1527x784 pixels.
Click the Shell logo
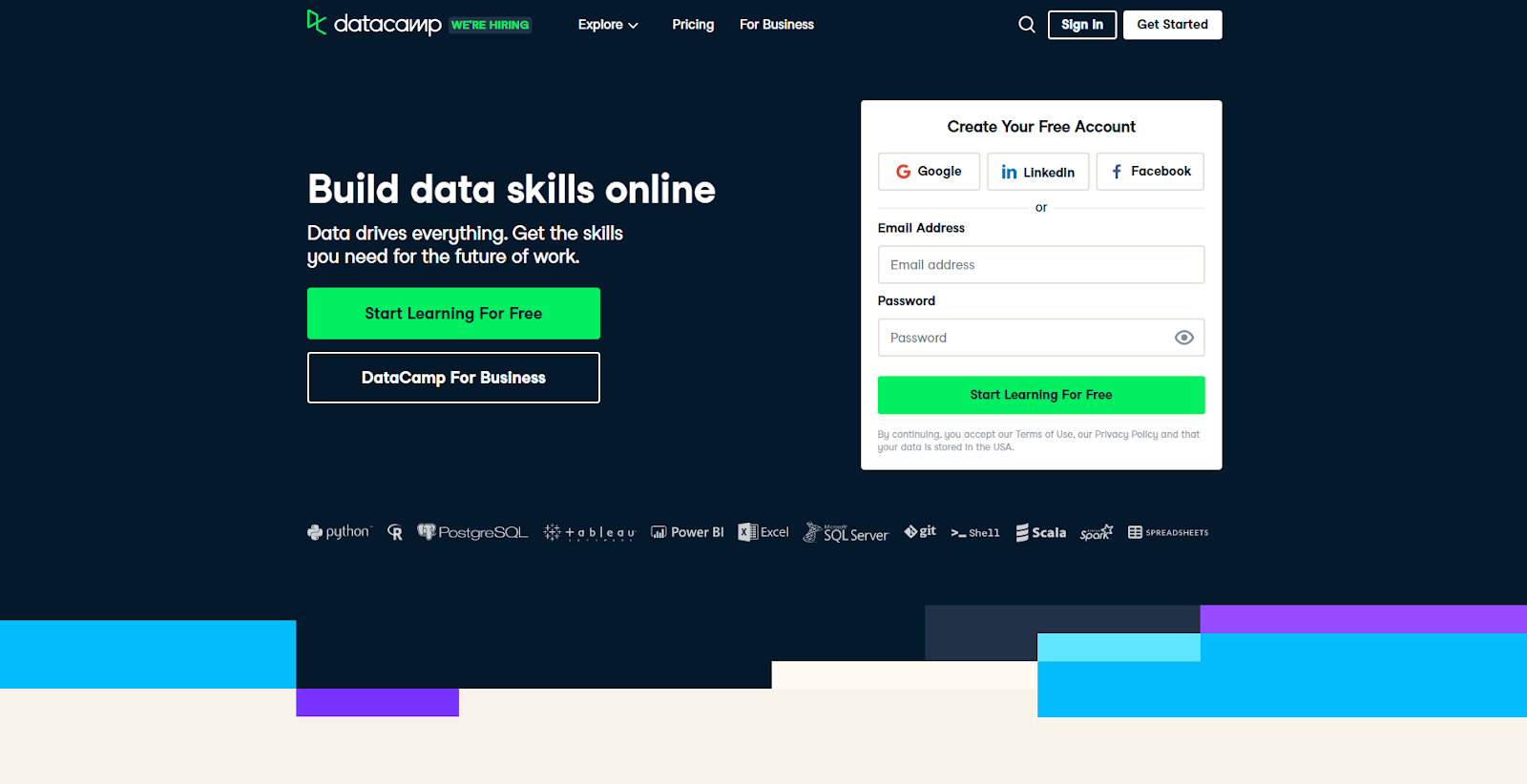point(975,533)
